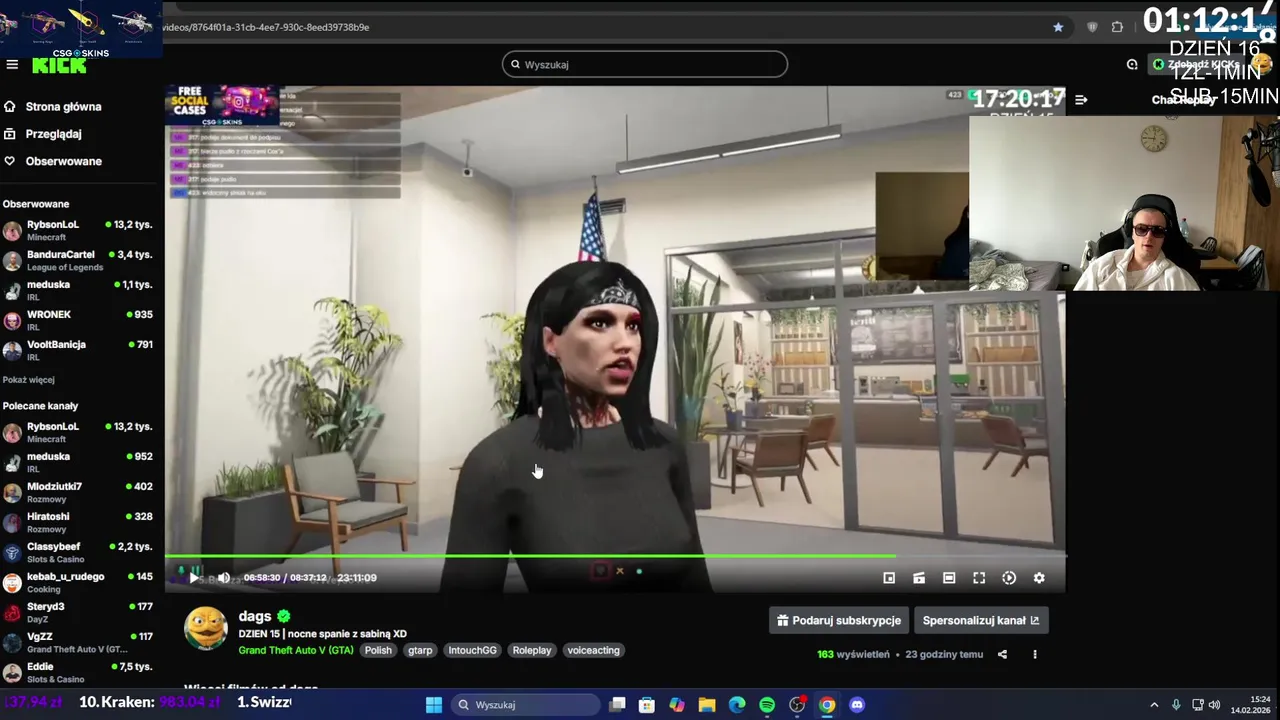This screenshot has height=720, width=1280.
Task: Select the gtarp tag
Action: click(x=420, y=650)
